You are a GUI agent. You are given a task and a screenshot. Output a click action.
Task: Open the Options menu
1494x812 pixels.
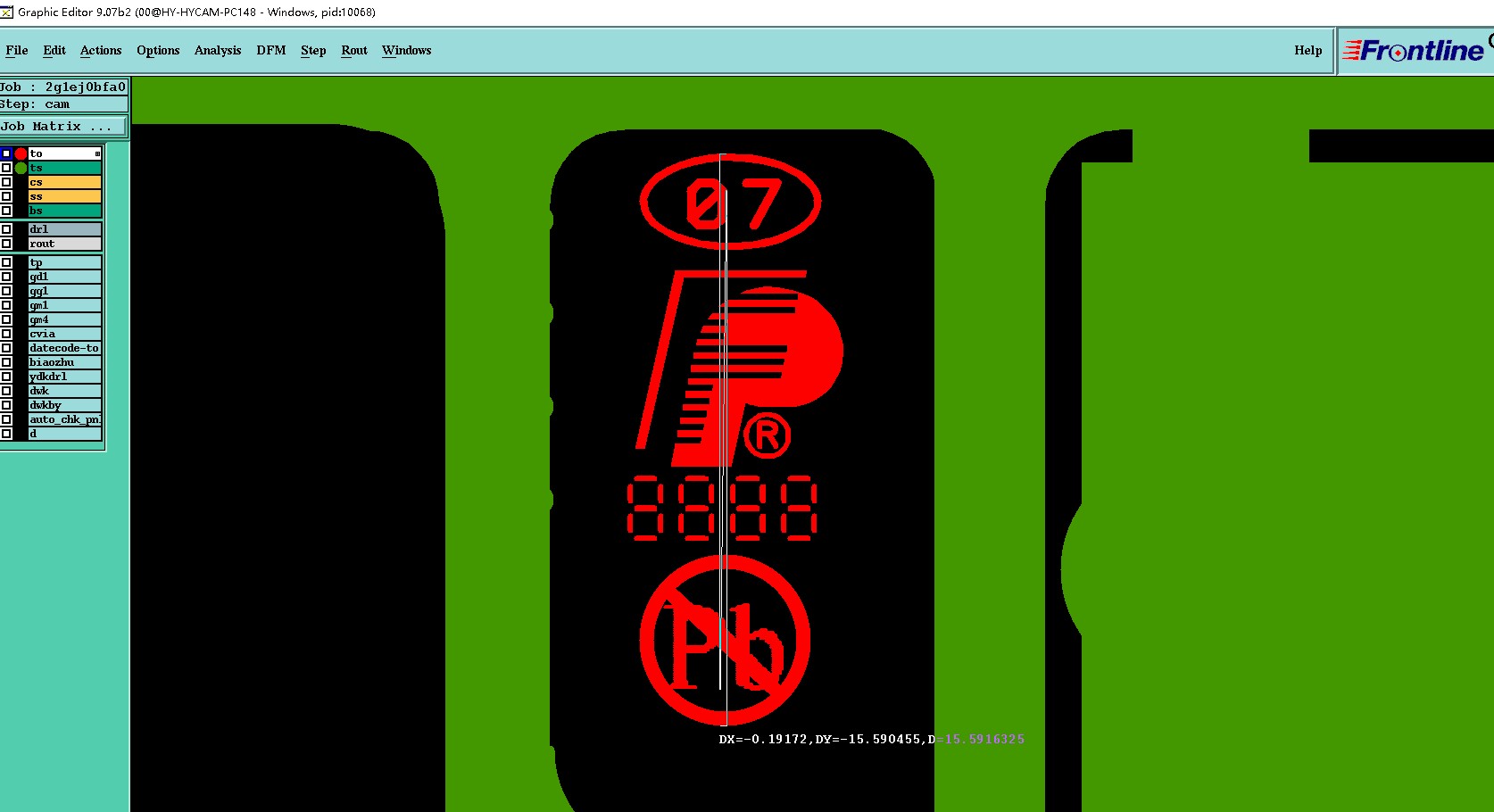pyautogui.click(x=158, y=51)
